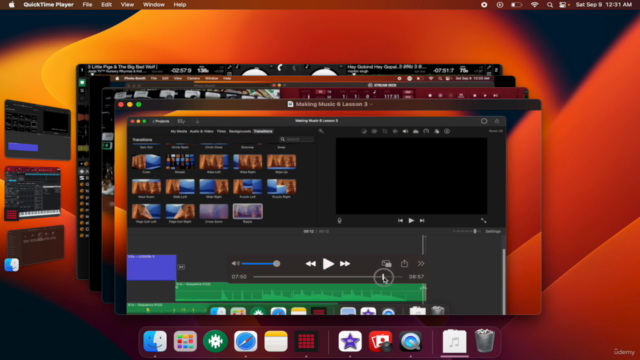The width and height of the screenshot is (640, 360).
Task: Select the Wipe Left transition thumbnail
Action: pyautogui.click(x=214, y=162)
